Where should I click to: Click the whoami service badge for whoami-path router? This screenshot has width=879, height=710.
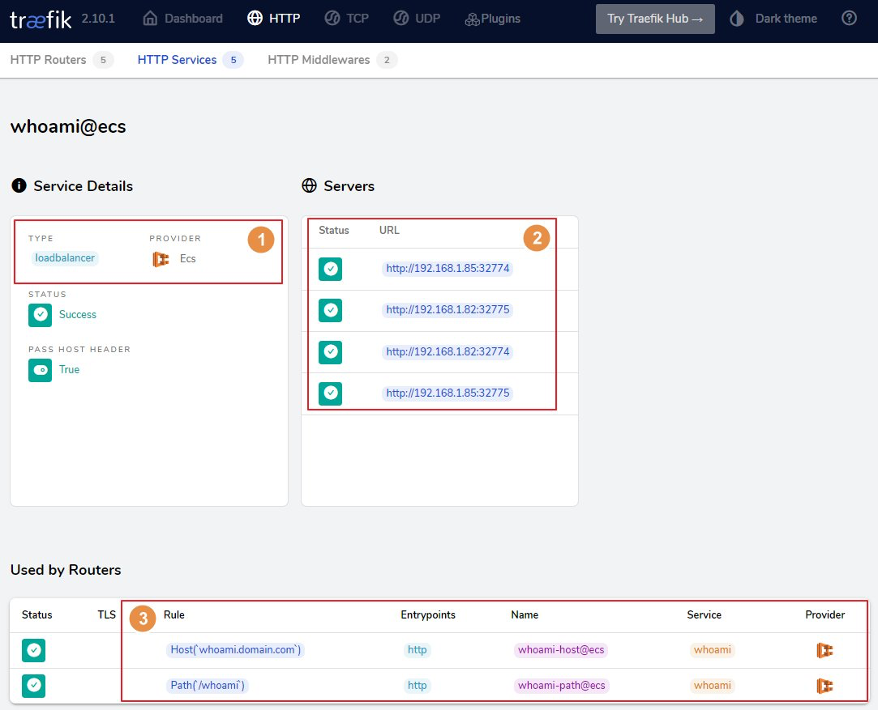click(x=711, y=685)
